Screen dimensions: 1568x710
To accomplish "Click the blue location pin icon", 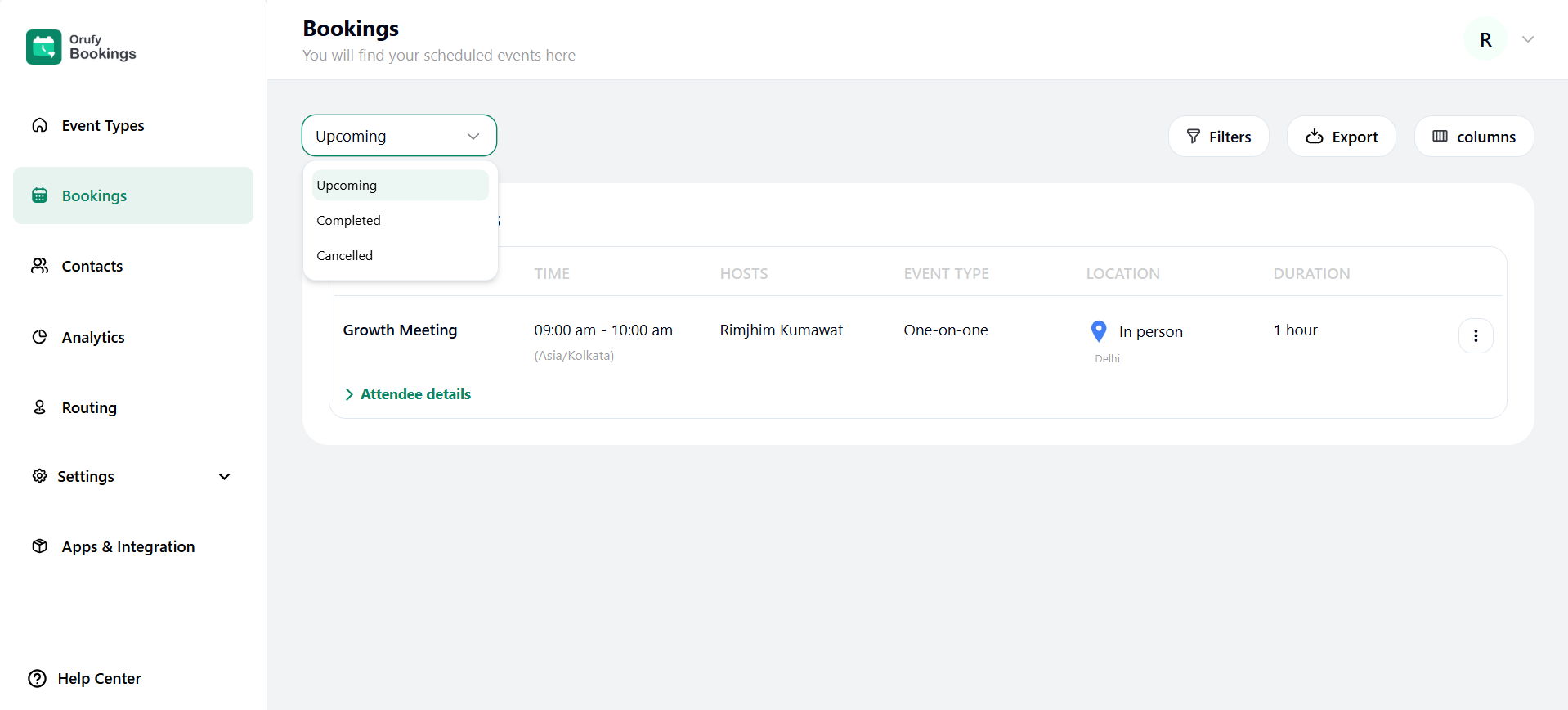I will coord(1099,330).
